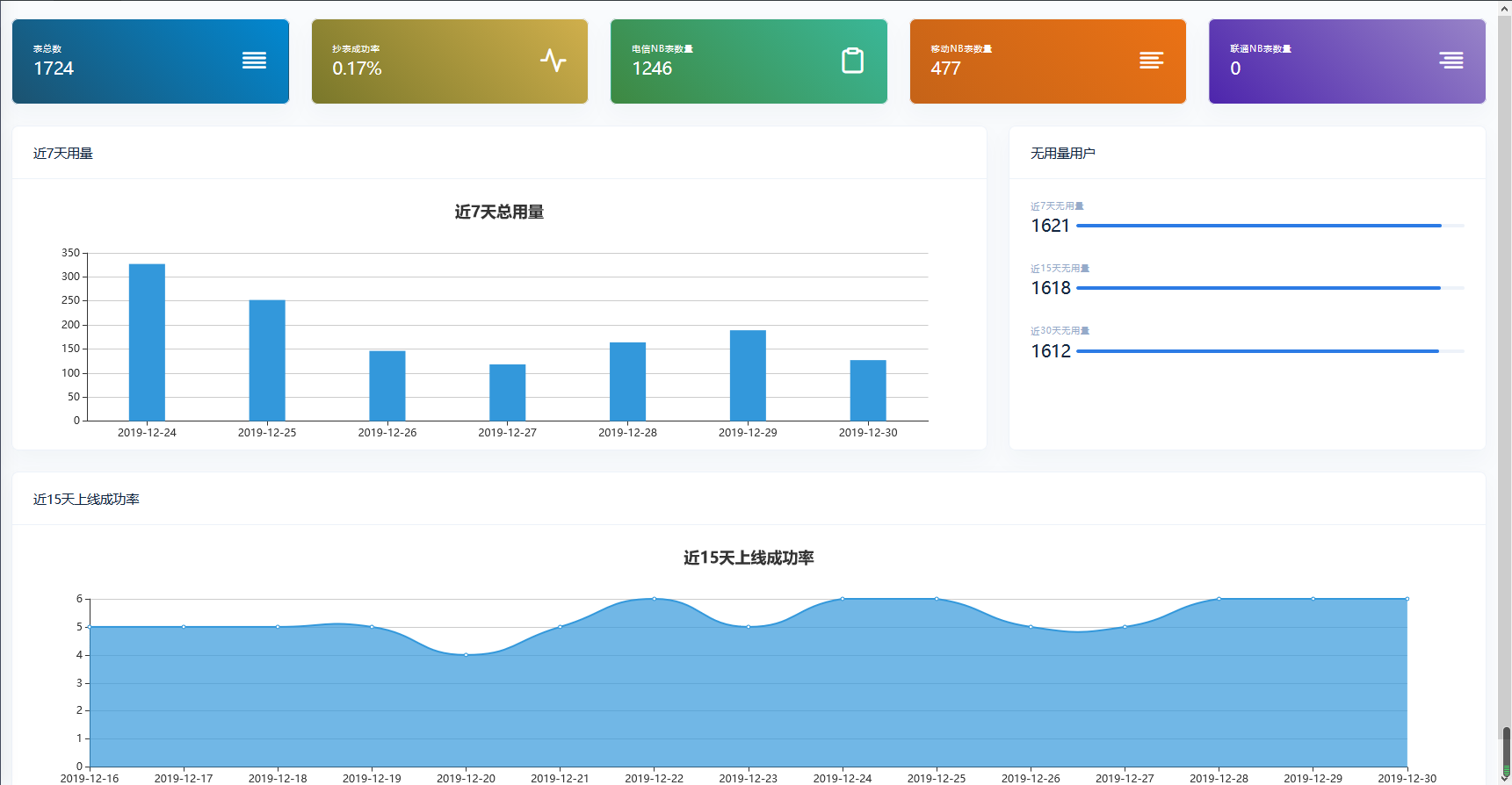Click the 2019-12-20 data point on line chart
Image resolution: width=1512 pixels, height=785 pixels.
coord(466,655)
